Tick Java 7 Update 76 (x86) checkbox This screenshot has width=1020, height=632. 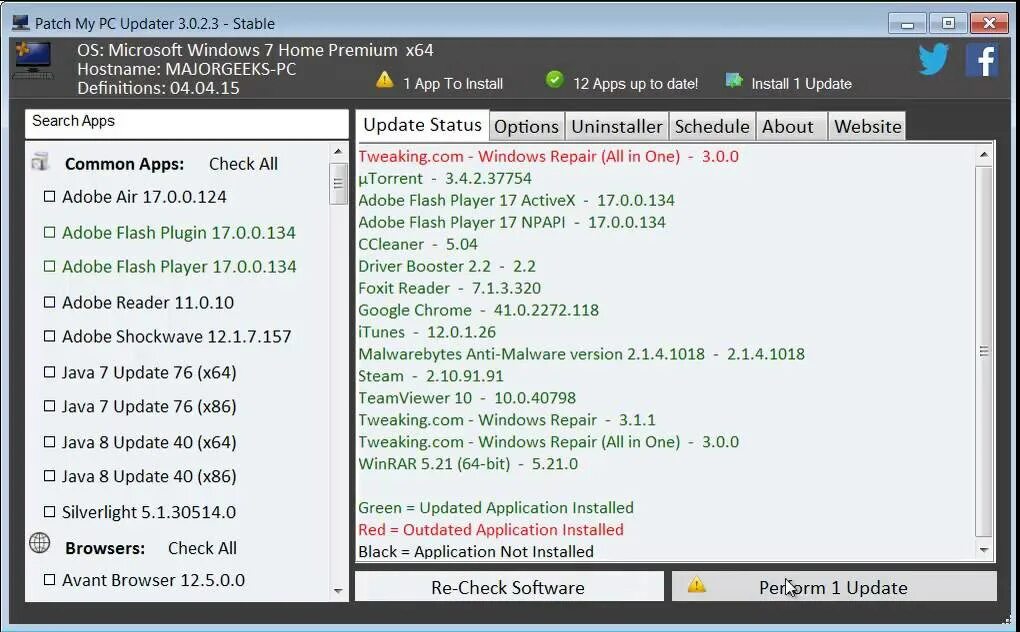[x=49, y=406]
